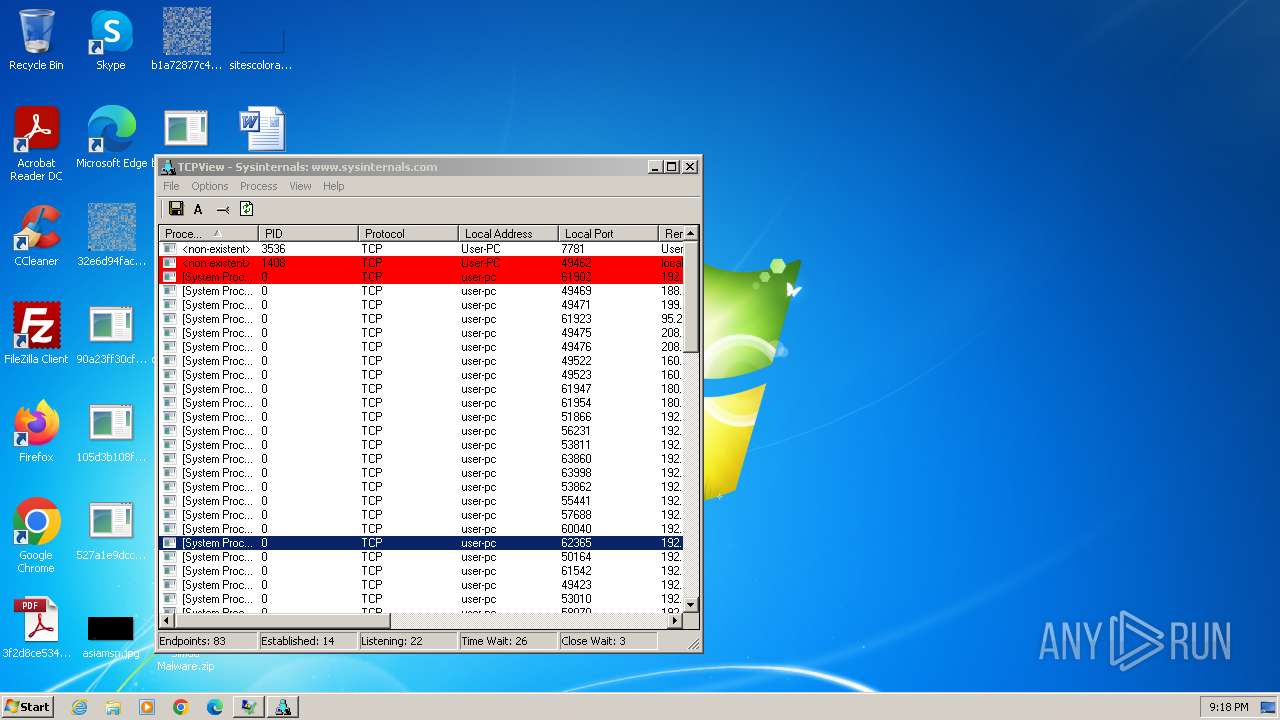Click the TCPView taskbar button
This screenshot has height=720, width=1280.
(x=283, y=707)
